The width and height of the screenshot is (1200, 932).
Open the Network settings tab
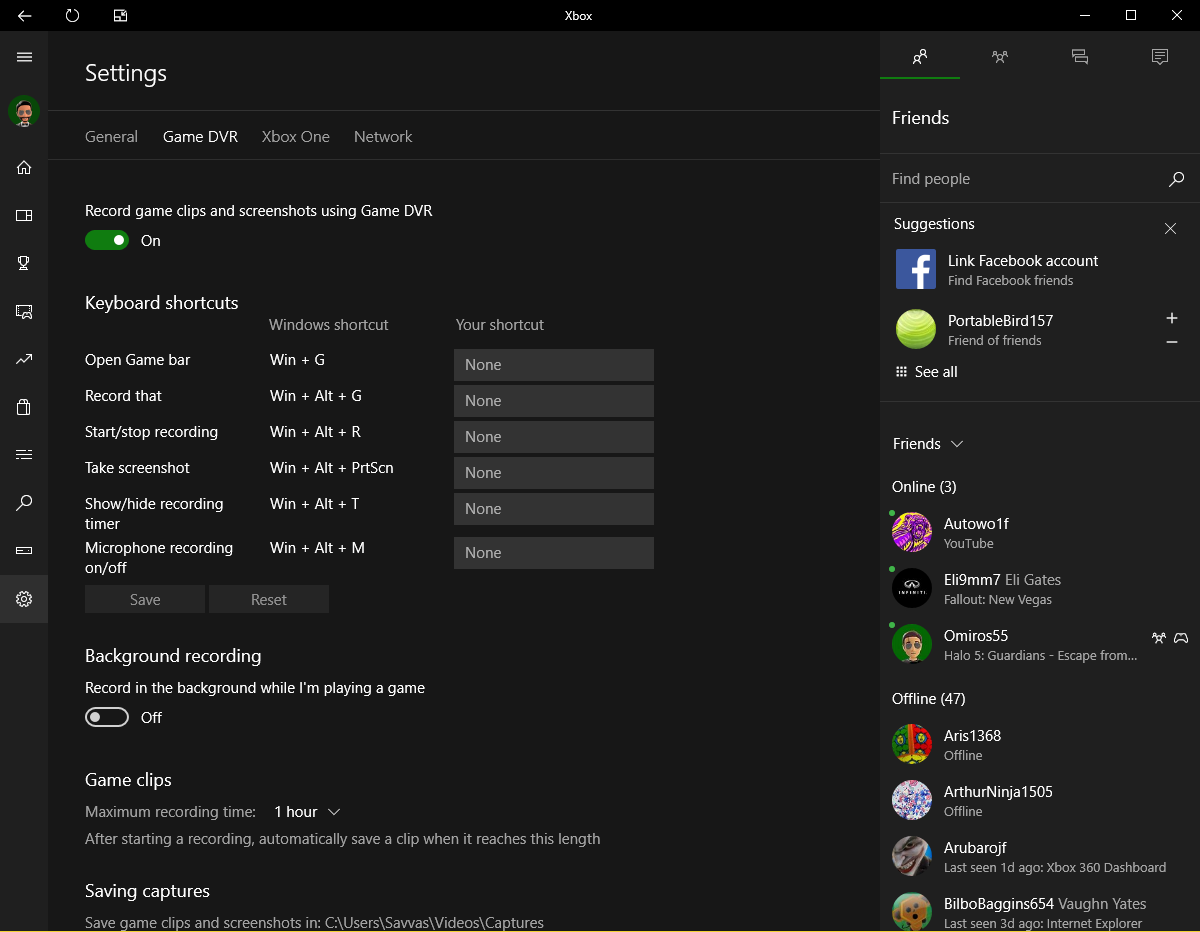pyautogui.click(x=383, y=137)
